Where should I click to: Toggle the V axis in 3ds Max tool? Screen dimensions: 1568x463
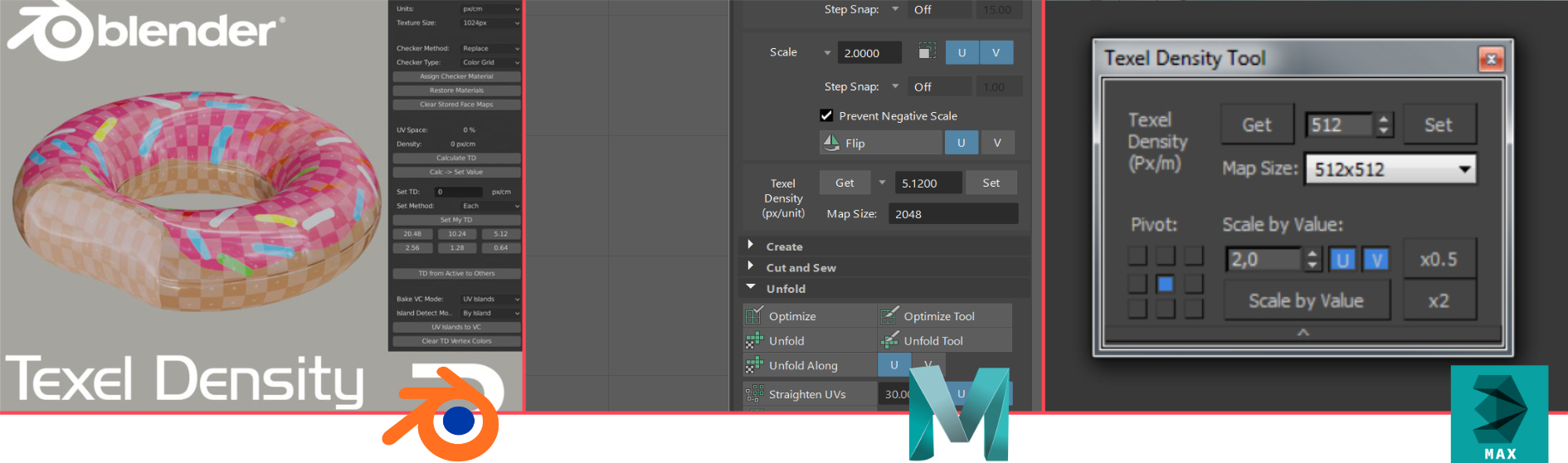1376,260
